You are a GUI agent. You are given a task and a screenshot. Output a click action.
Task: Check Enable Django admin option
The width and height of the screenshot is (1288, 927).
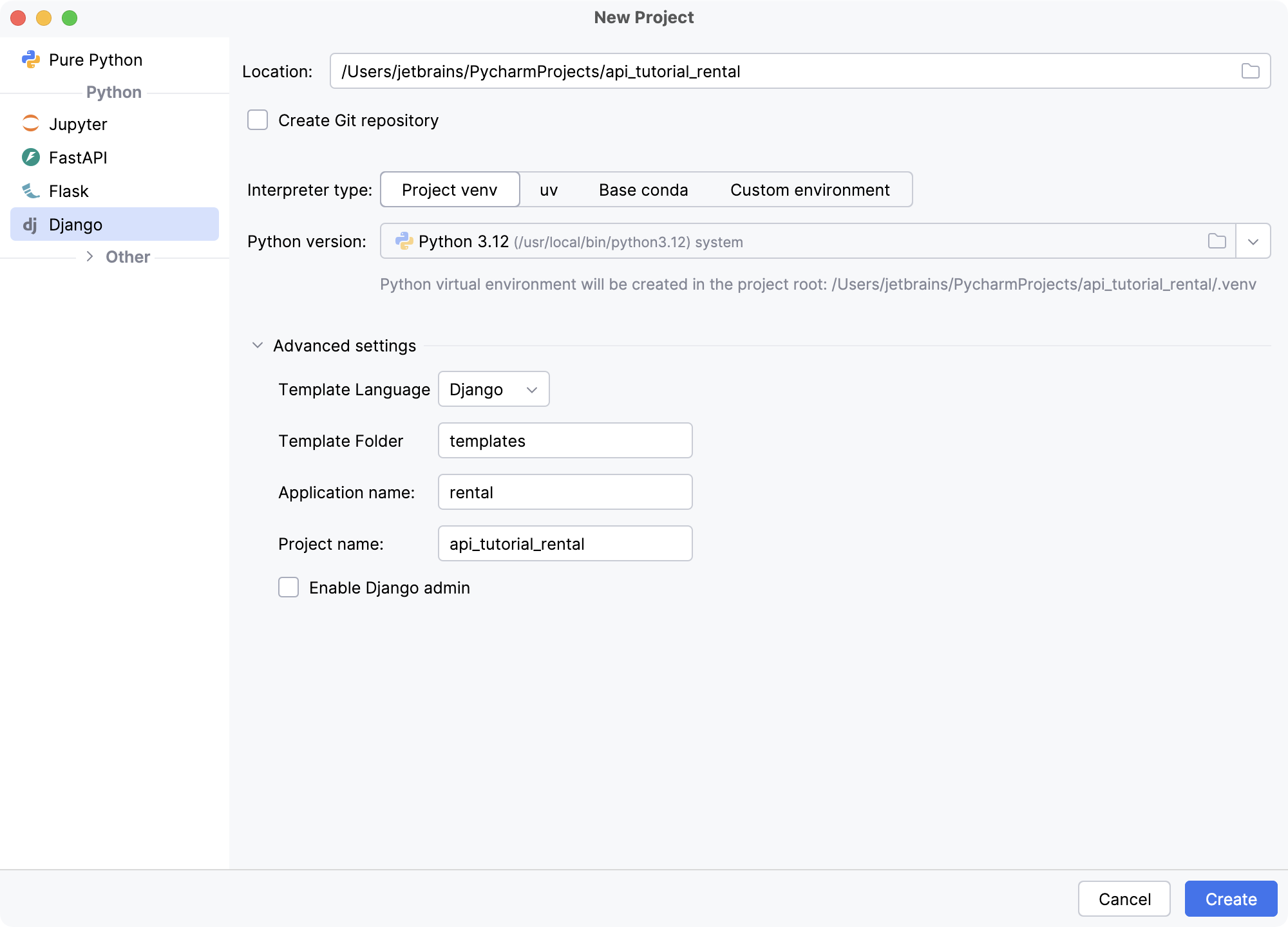click(x=289, y=587)
